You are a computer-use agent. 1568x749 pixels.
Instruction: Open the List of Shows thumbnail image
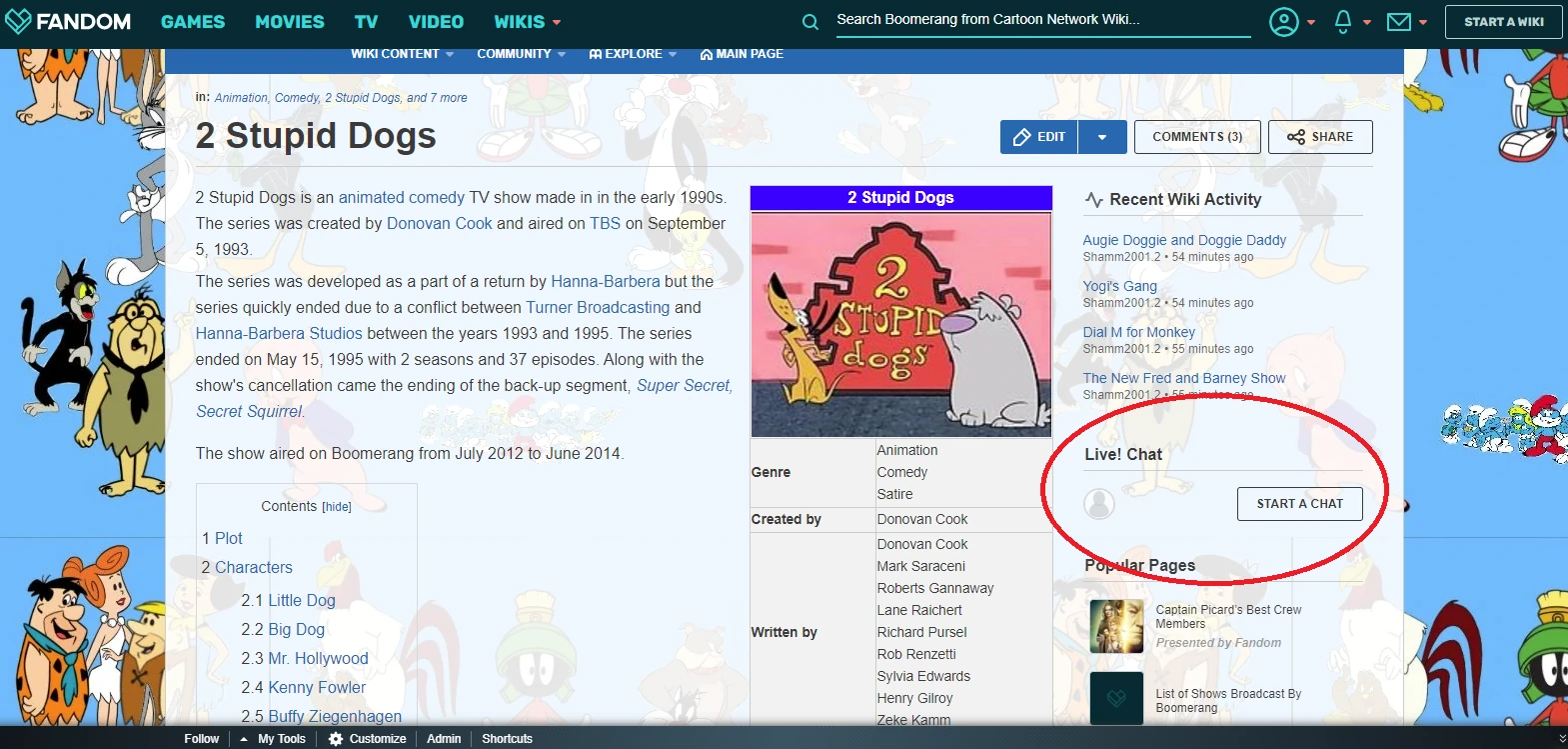1116,698
